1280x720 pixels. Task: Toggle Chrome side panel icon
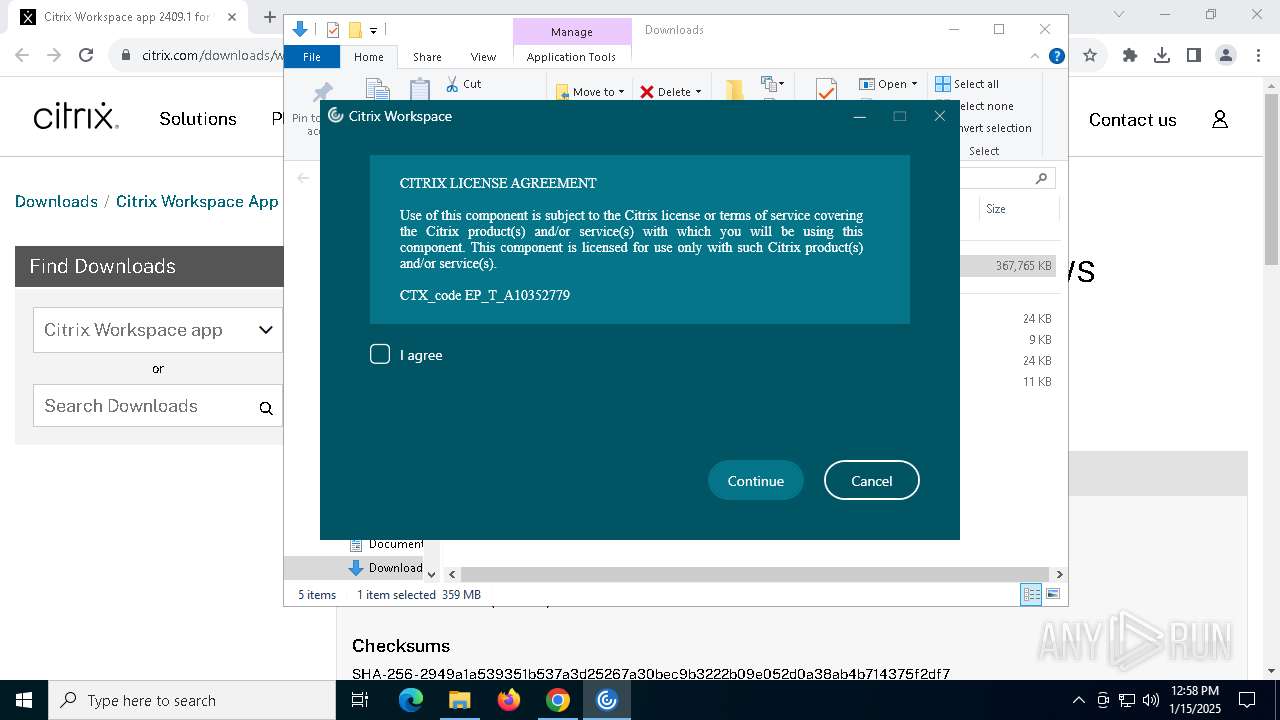(1193, 55)
